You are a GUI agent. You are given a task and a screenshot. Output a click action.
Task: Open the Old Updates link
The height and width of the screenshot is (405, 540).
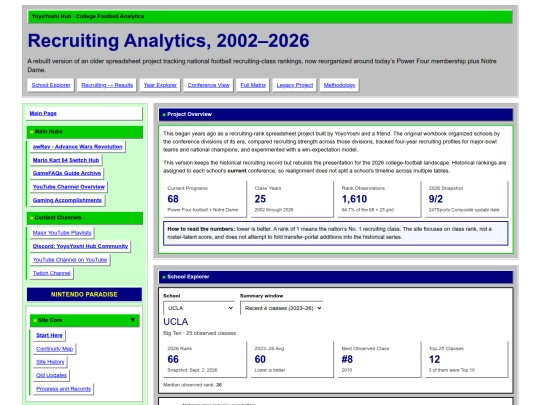click(x=51, y=375)
